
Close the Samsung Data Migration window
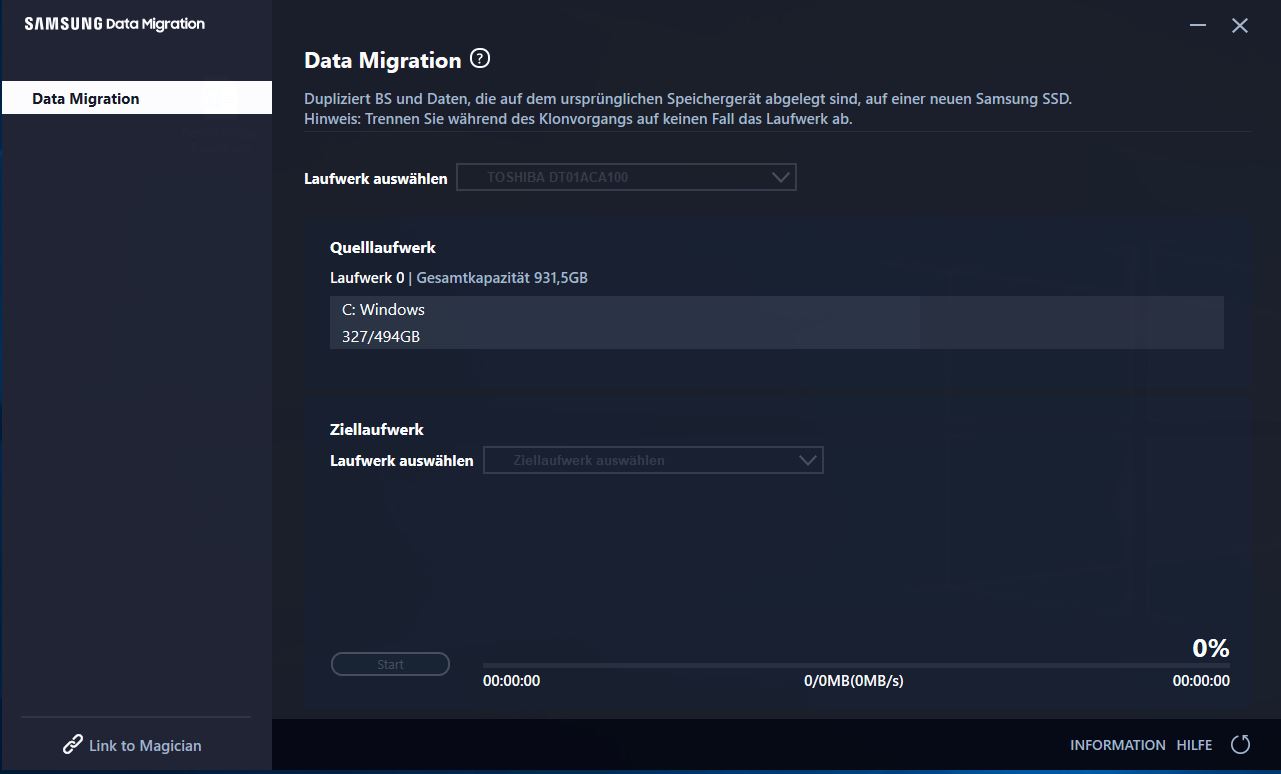click(x=1240, y=26)
